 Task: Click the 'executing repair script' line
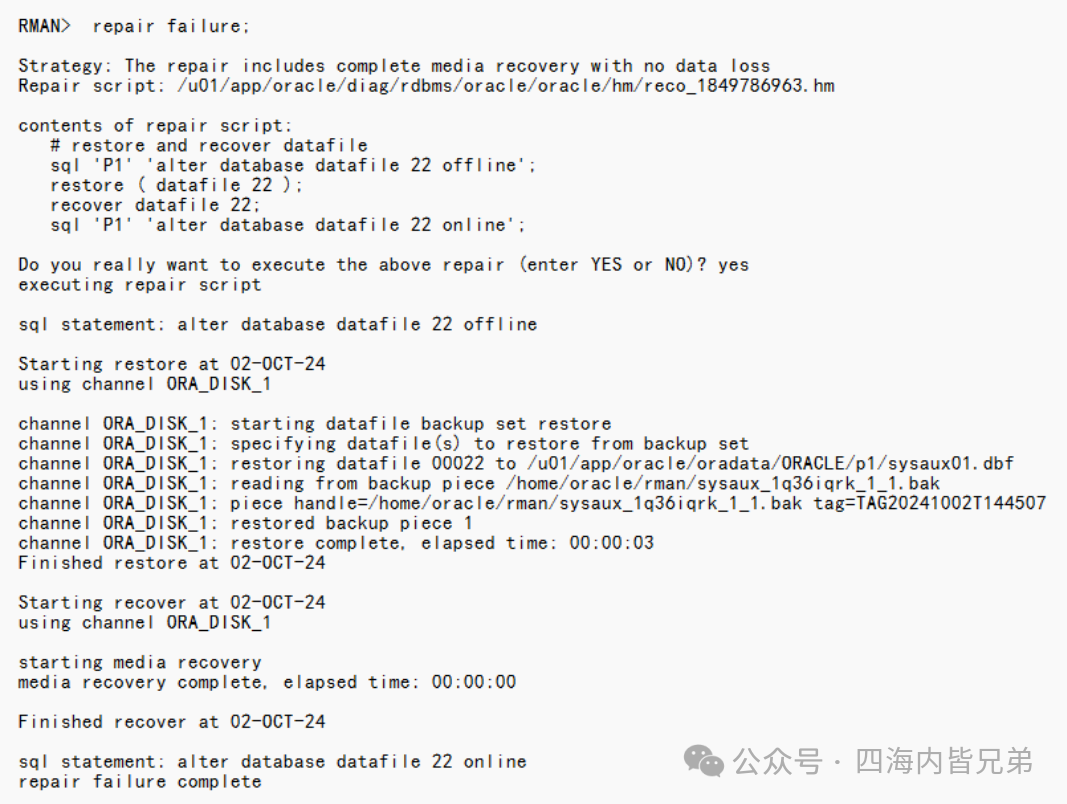(x=139, y=284)
